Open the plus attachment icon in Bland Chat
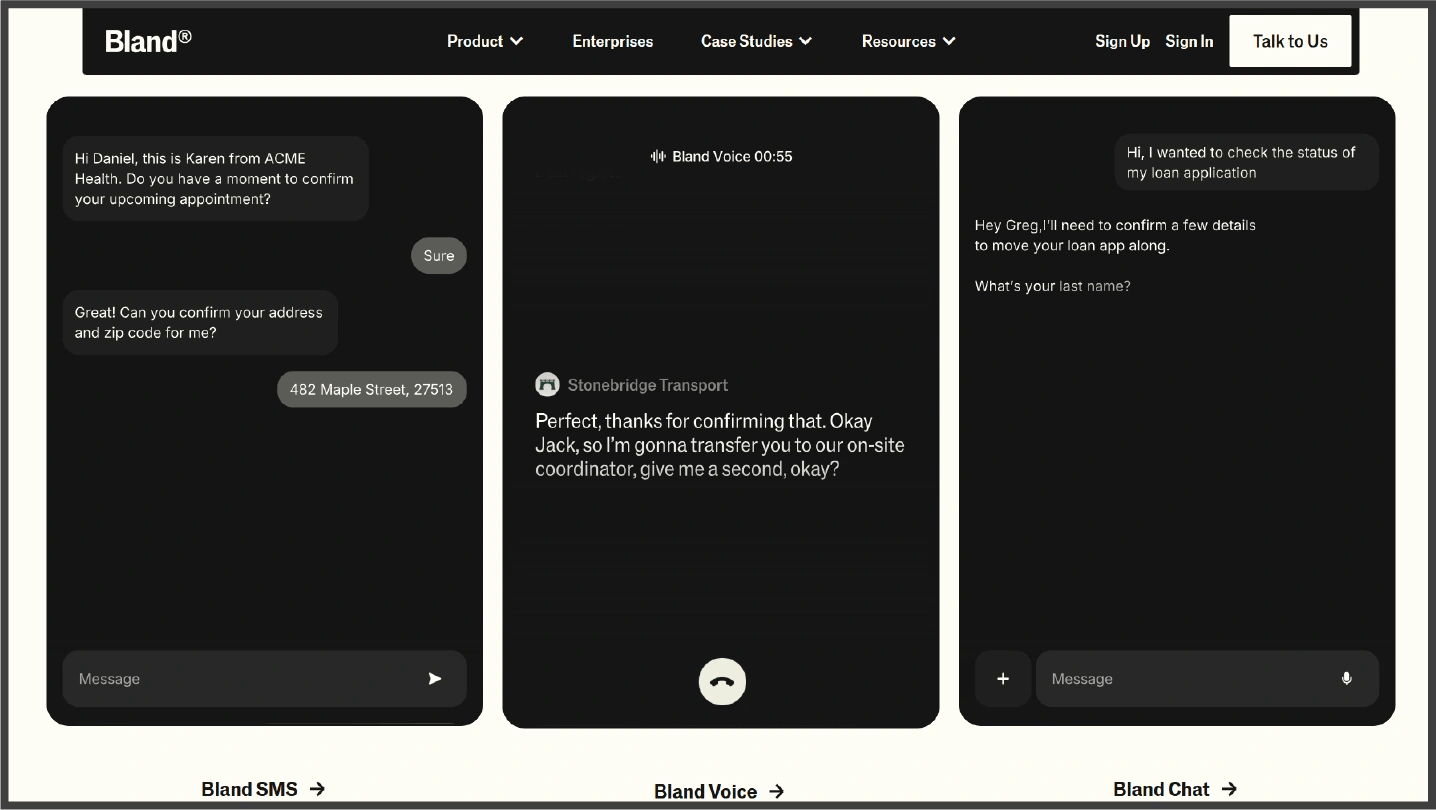 pyautogui.click(x=1002, y=678)
